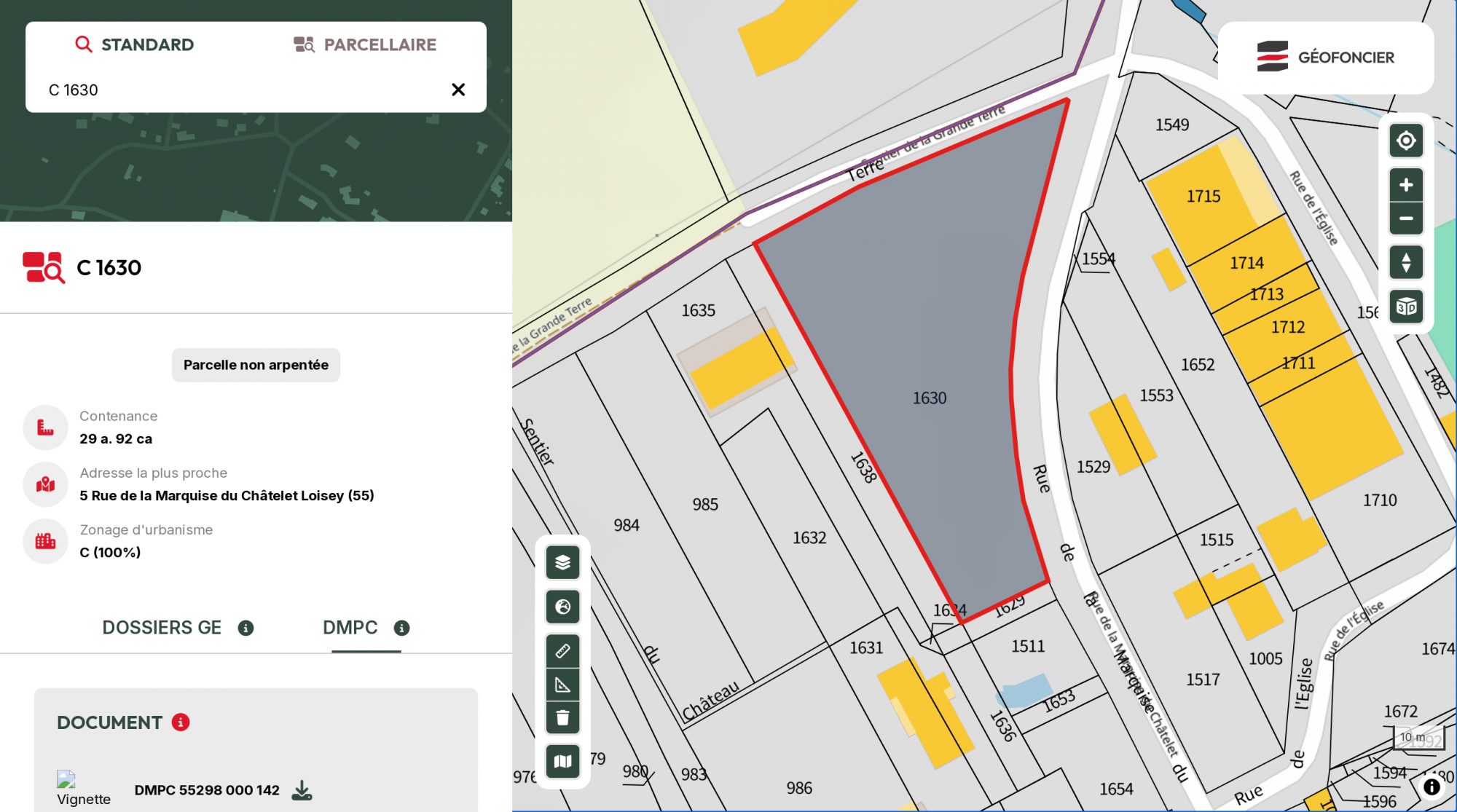Select the distance ruler measure tool
Image resolution: width=1457 pixels, height=812 pixels.
click(562, 650)
